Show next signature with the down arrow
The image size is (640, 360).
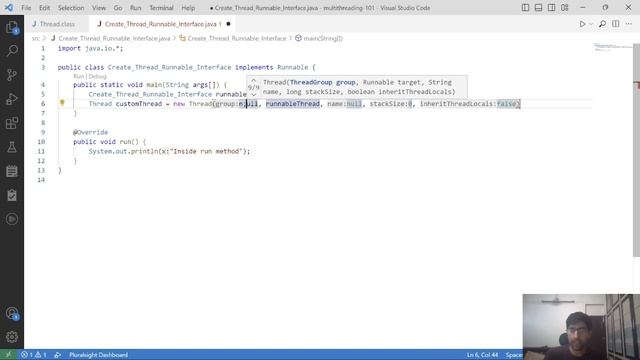(253, 95)
